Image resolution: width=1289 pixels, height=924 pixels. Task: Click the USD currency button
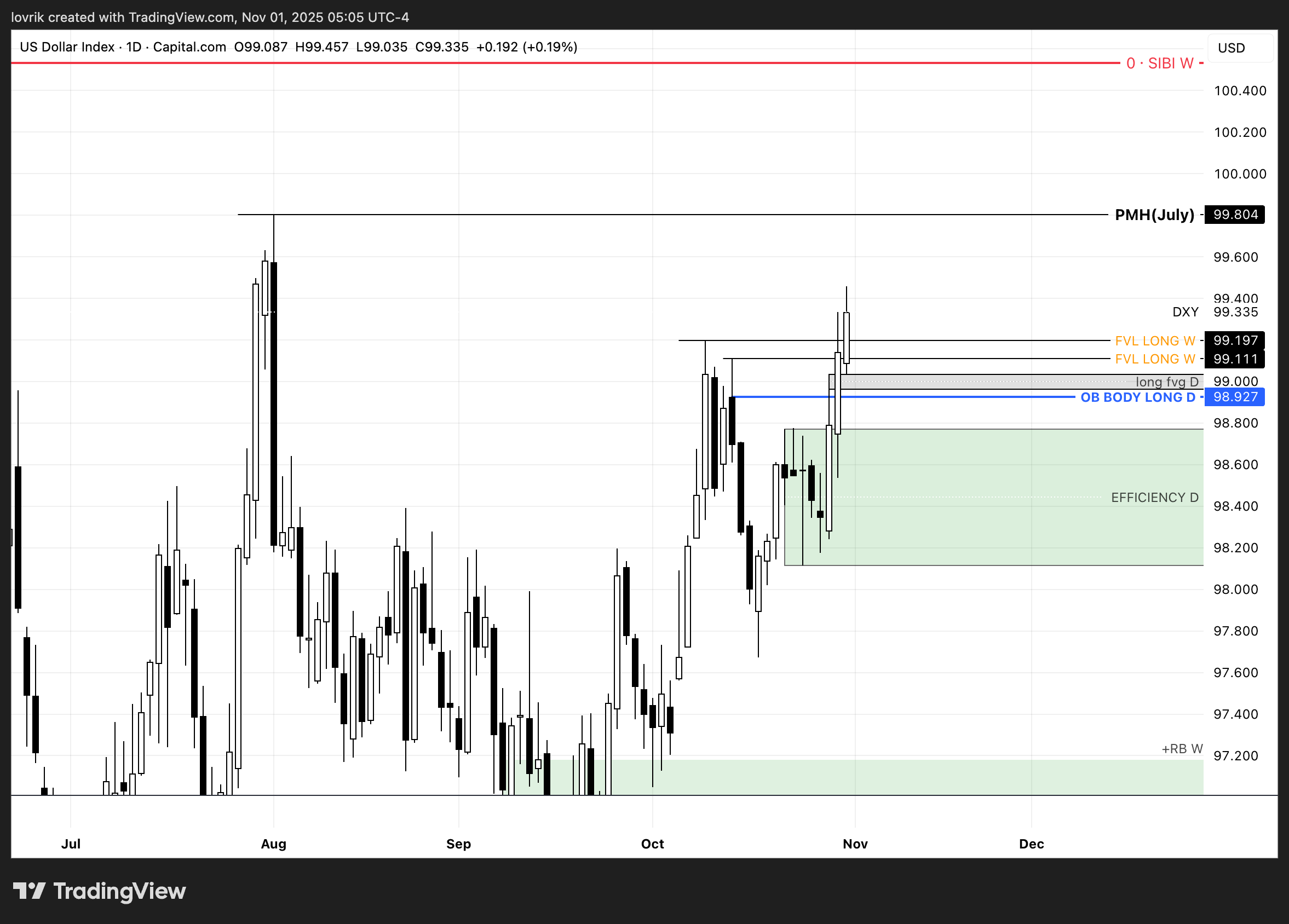click(x=1239, y=48)
